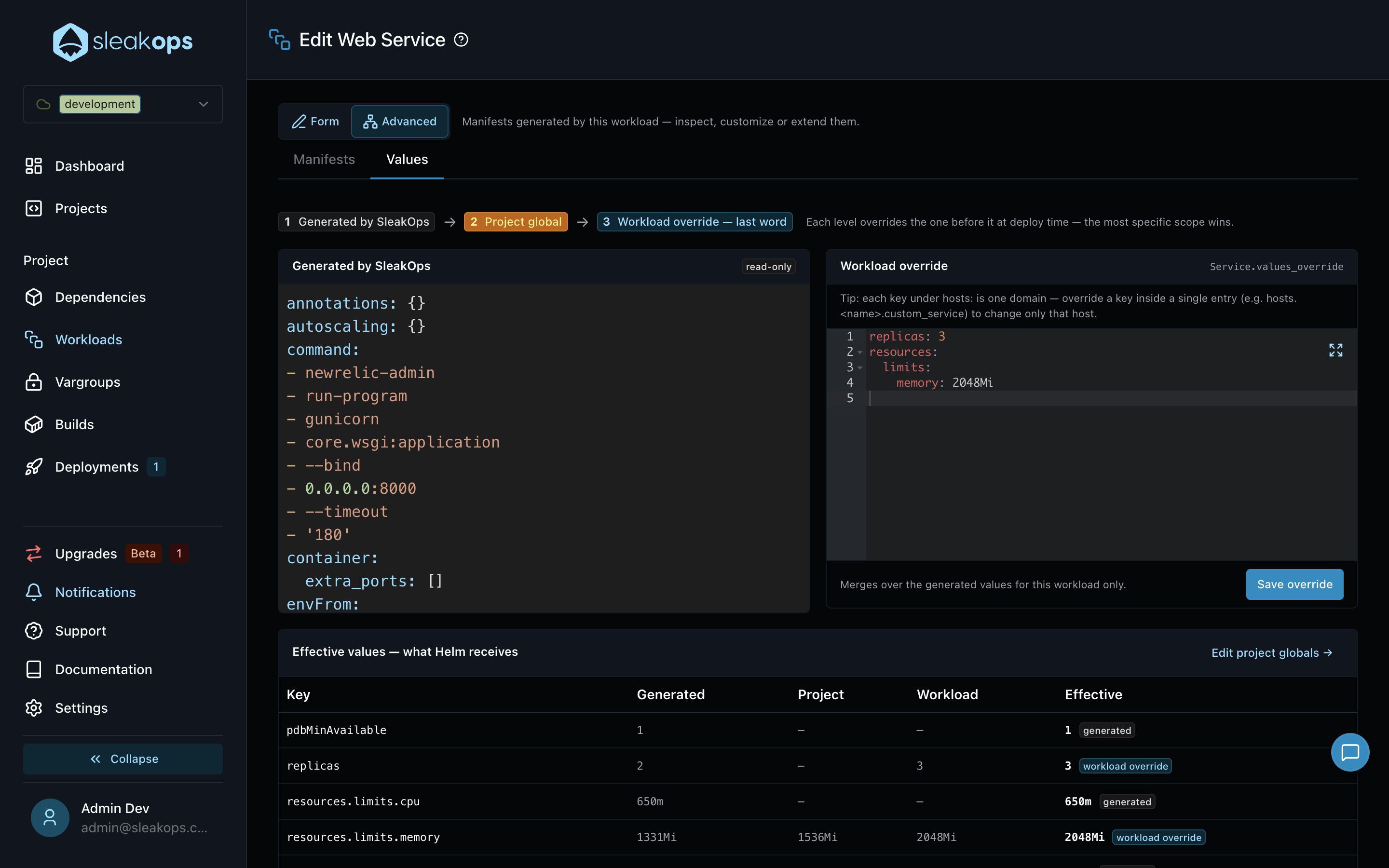Screen dimensions: 1389x868
Task: Open Dashboard from the sidebar
Action: [89, 166]
